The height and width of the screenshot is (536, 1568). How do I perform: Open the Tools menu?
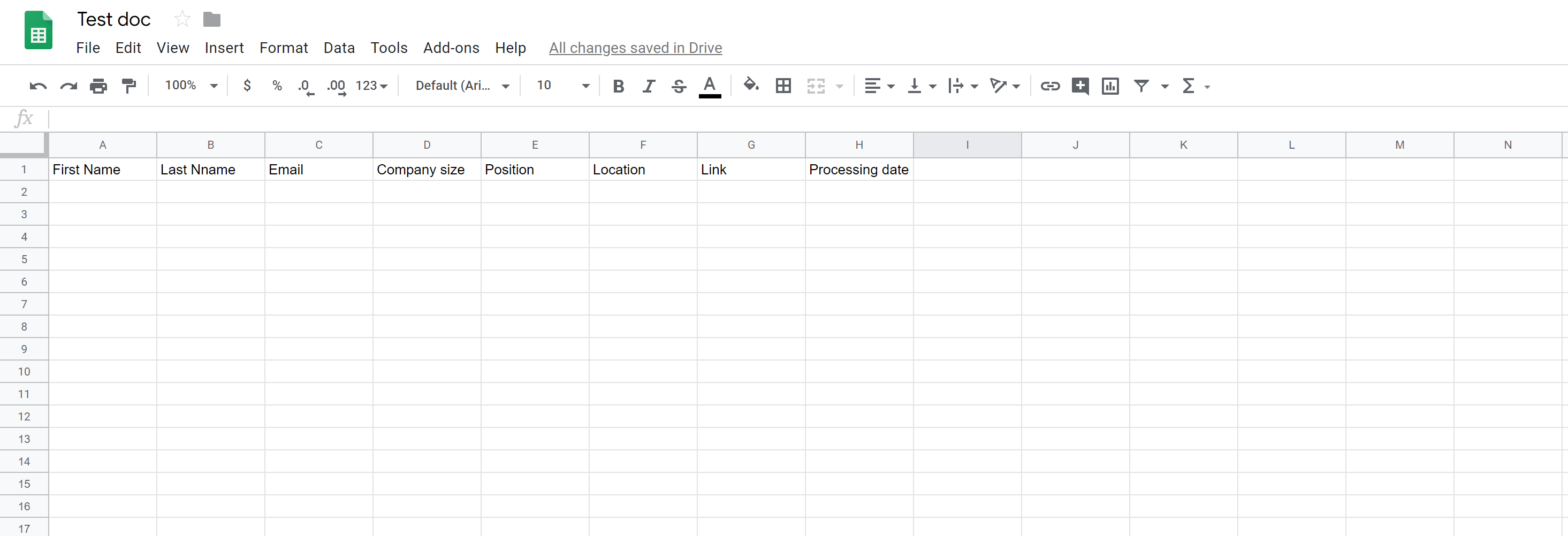[389, 48]
